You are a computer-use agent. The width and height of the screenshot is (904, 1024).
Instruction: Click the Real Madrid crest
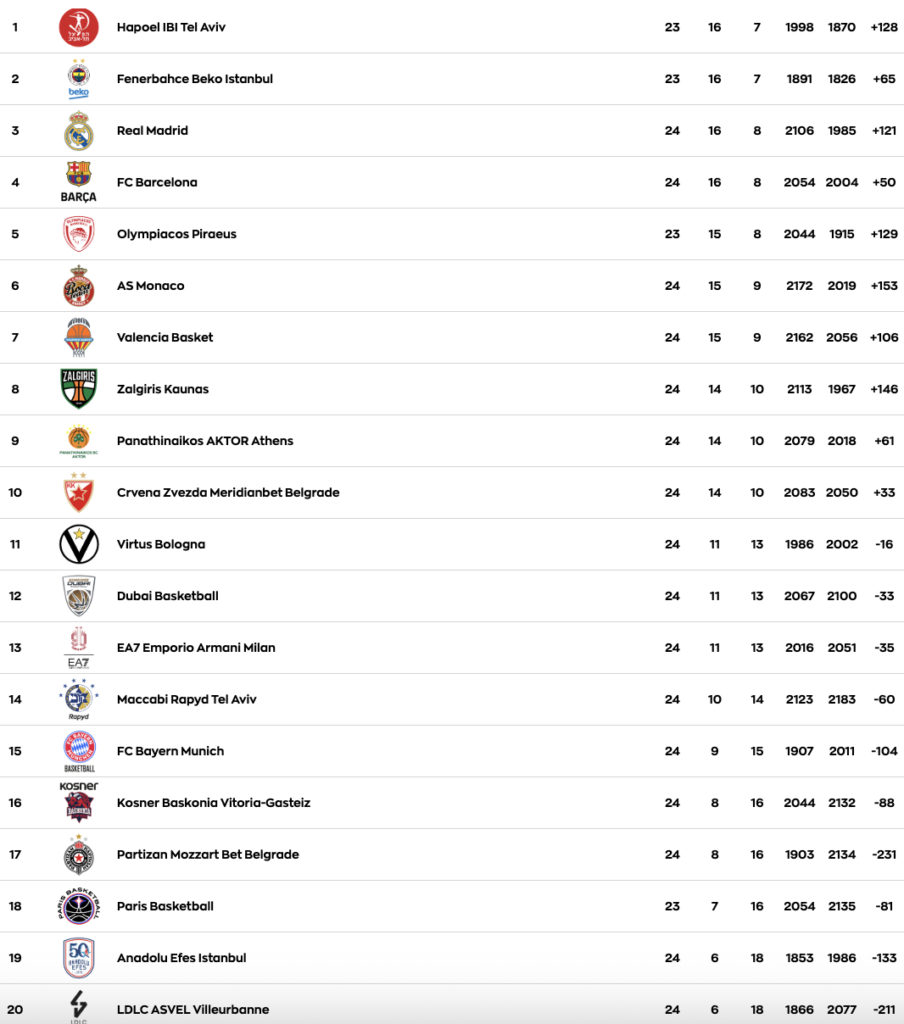tap(78, 131)
